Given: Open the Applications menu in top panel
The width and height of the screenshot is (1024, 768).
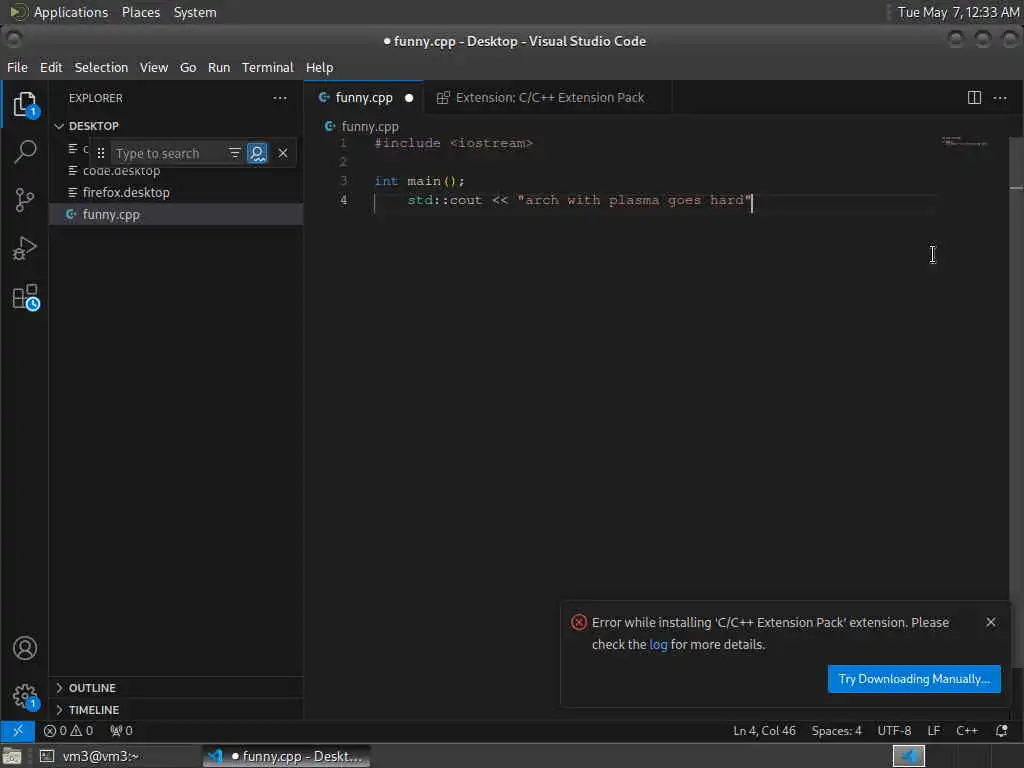Looking at the screenshot, I should tap(71, 12).
